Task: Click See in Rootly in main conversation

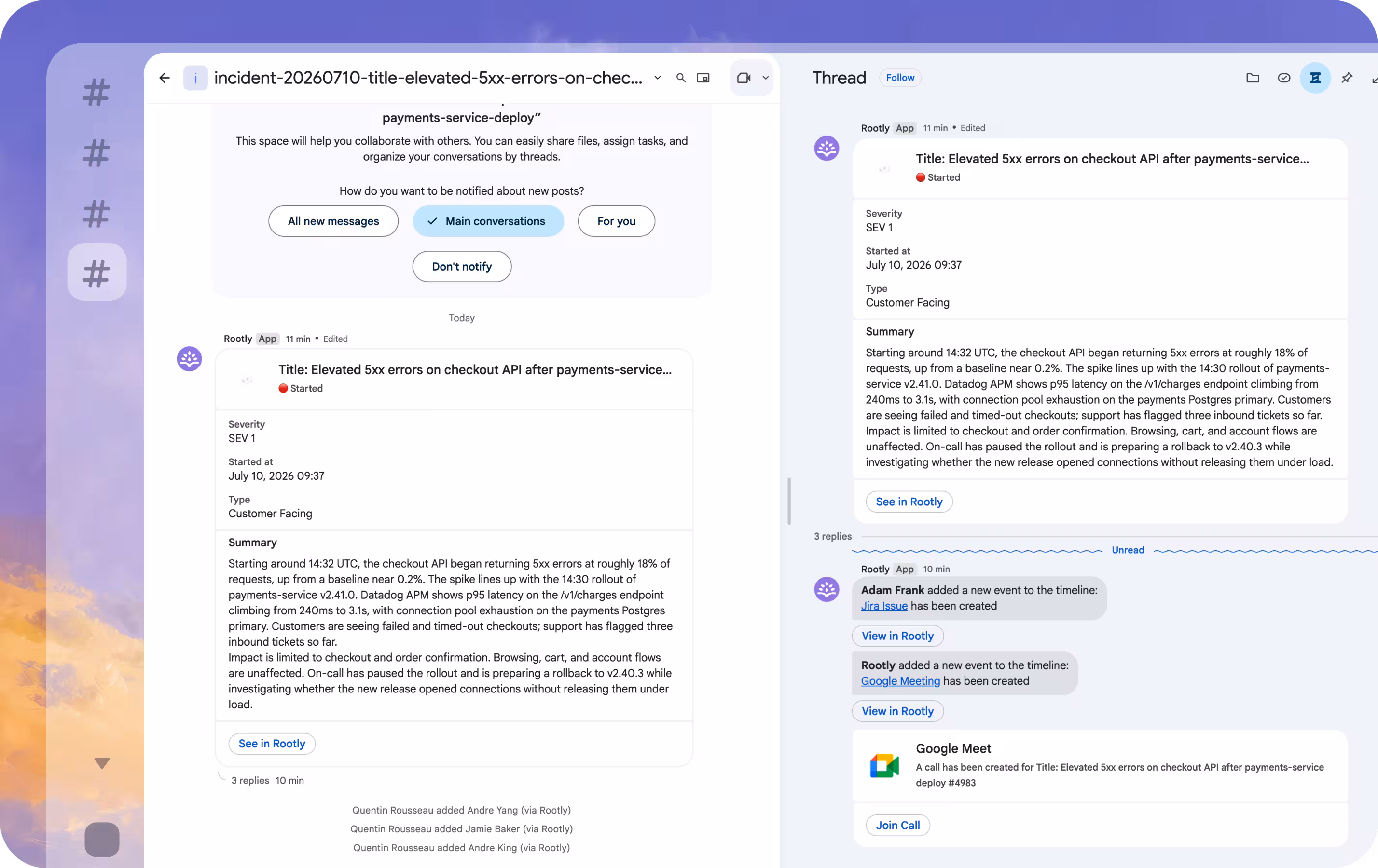Action: coord(272,744)
